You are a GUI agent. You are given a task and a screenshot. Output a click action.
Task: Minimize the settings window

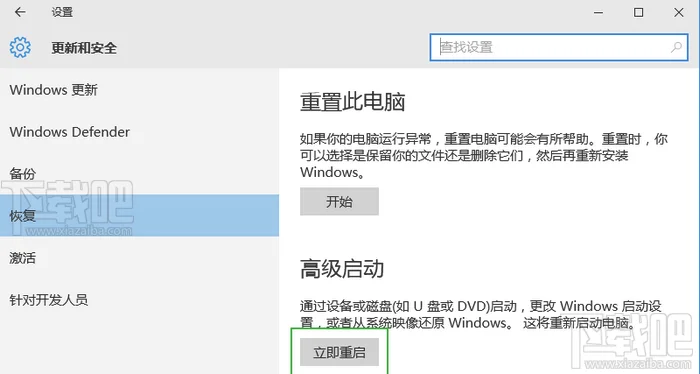coord(598,12)
